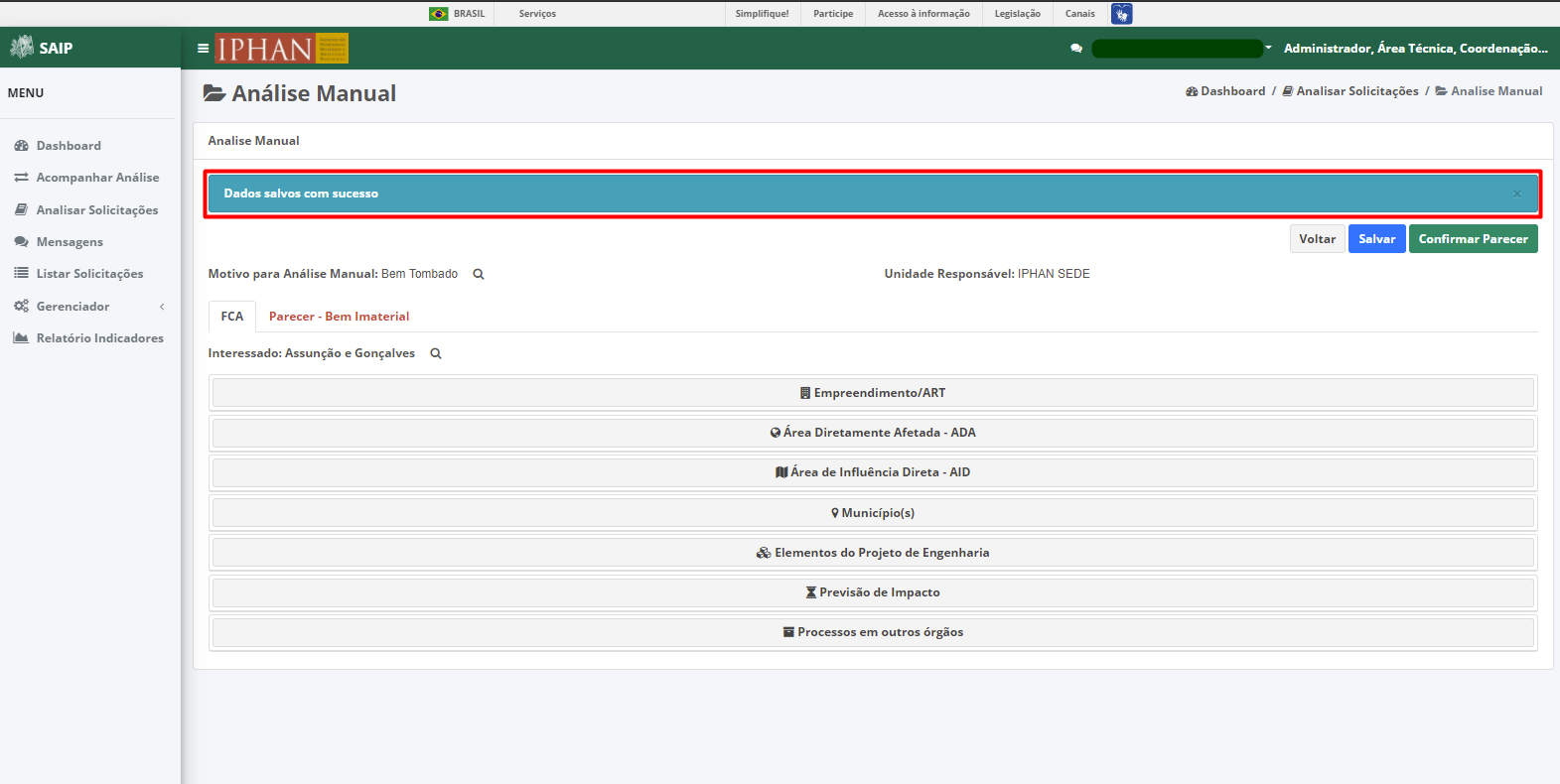The width and height of the screenshot is (1560, 784).
Task: Click the accessibility sign language icon
Action: [1122, 14]
